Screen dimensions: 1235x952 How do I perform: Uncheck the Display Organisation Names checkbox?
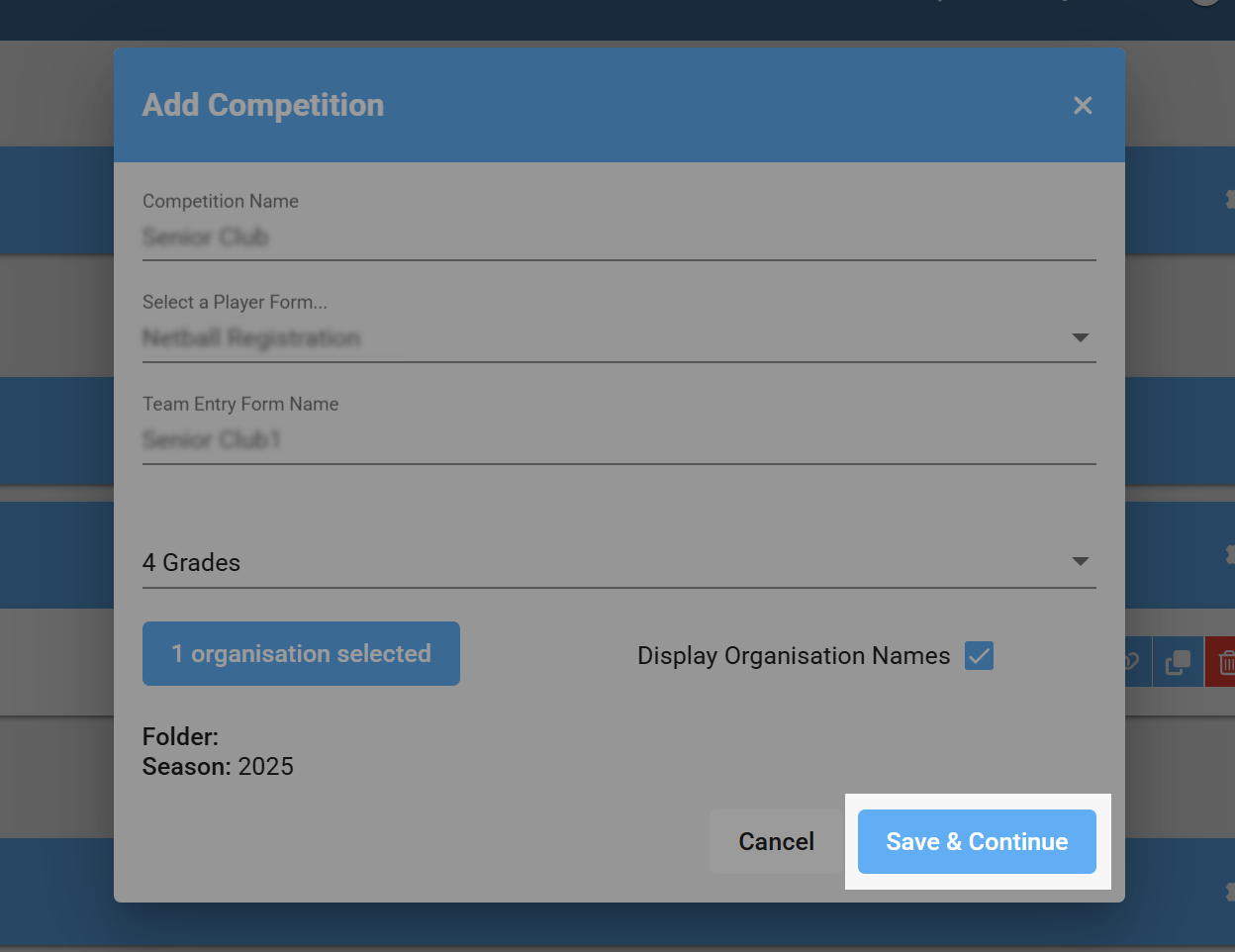979,655
